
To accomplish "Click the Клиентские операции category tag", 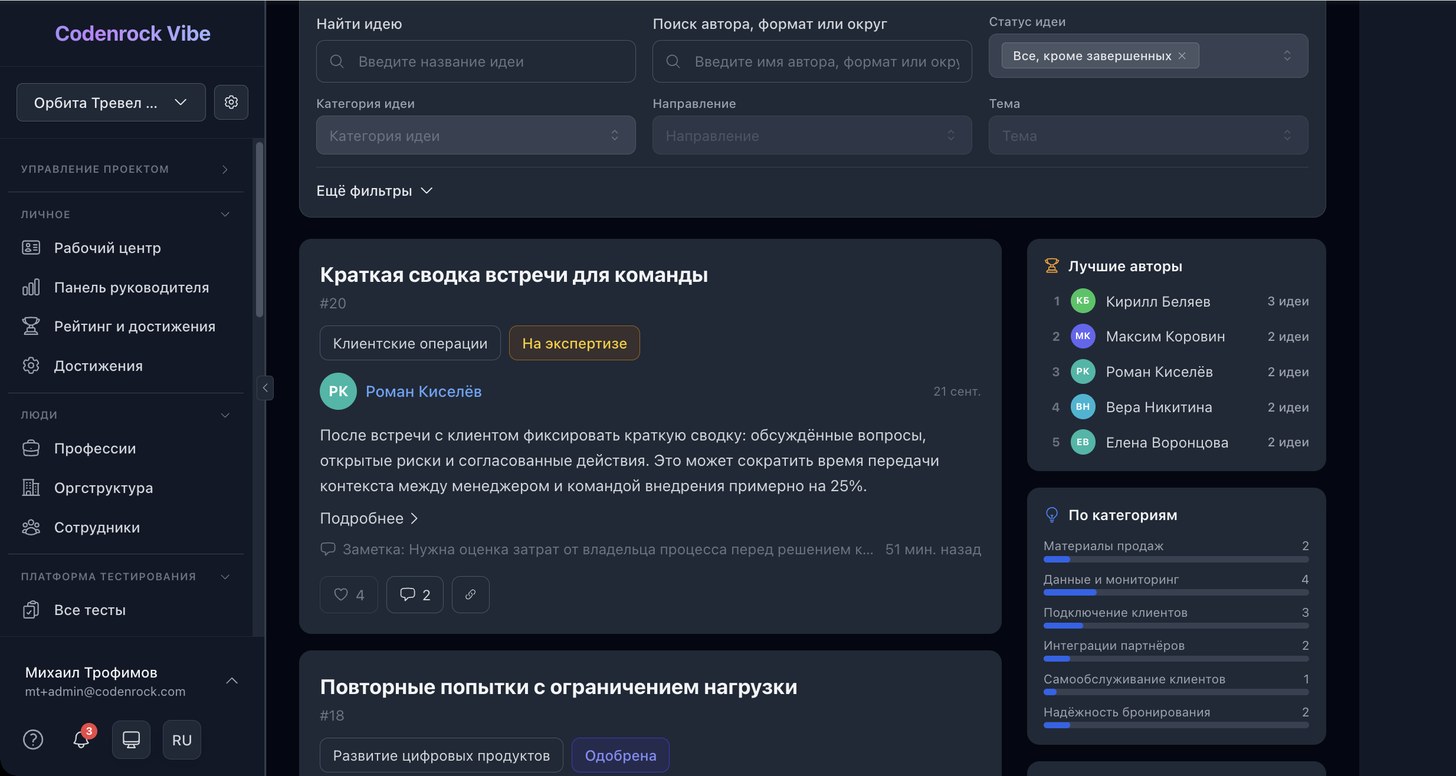I will pyautogui.click(x=410, y=343).
